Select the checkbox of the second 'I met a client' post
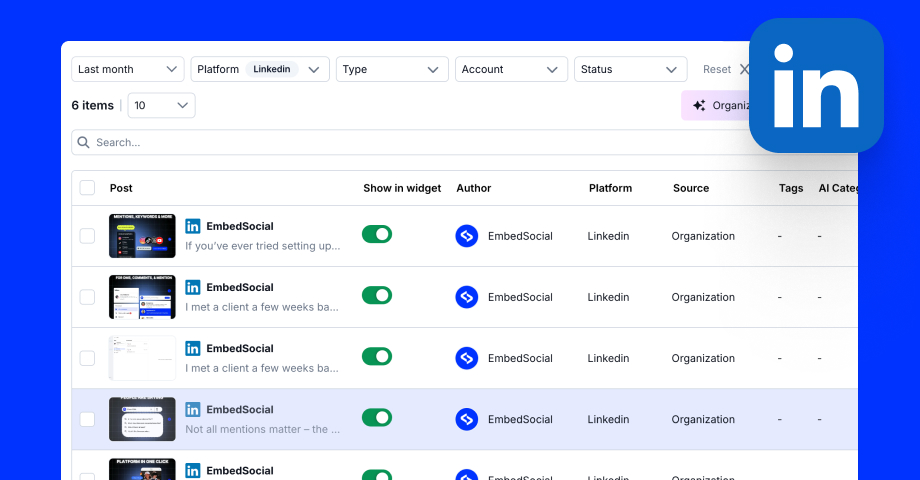The image size is (920, 480). click(x=87, y=358)
